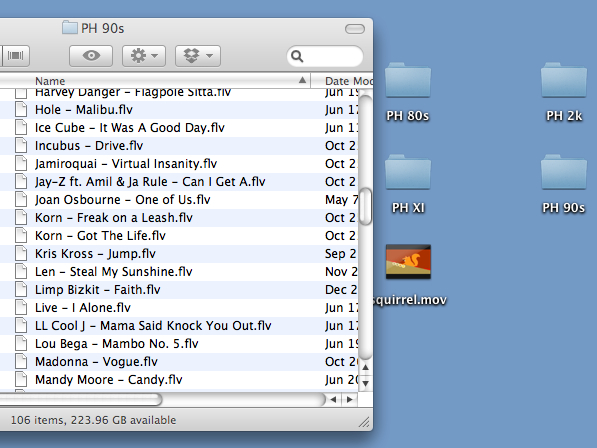This screenshot has width=597, height=448.
Task: Click the vertical scroll down arrow
Action: 366,383
